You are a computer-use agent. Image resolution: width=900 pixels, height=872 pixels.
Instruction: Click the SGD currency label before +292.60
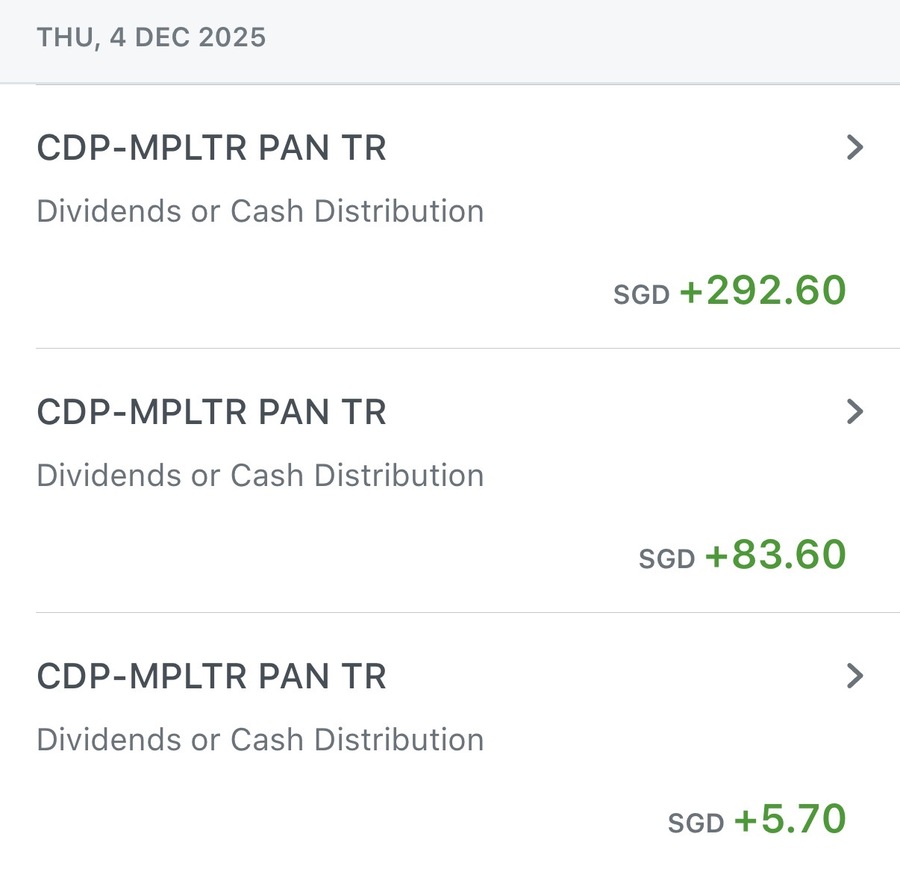click(x=641, y=296)
